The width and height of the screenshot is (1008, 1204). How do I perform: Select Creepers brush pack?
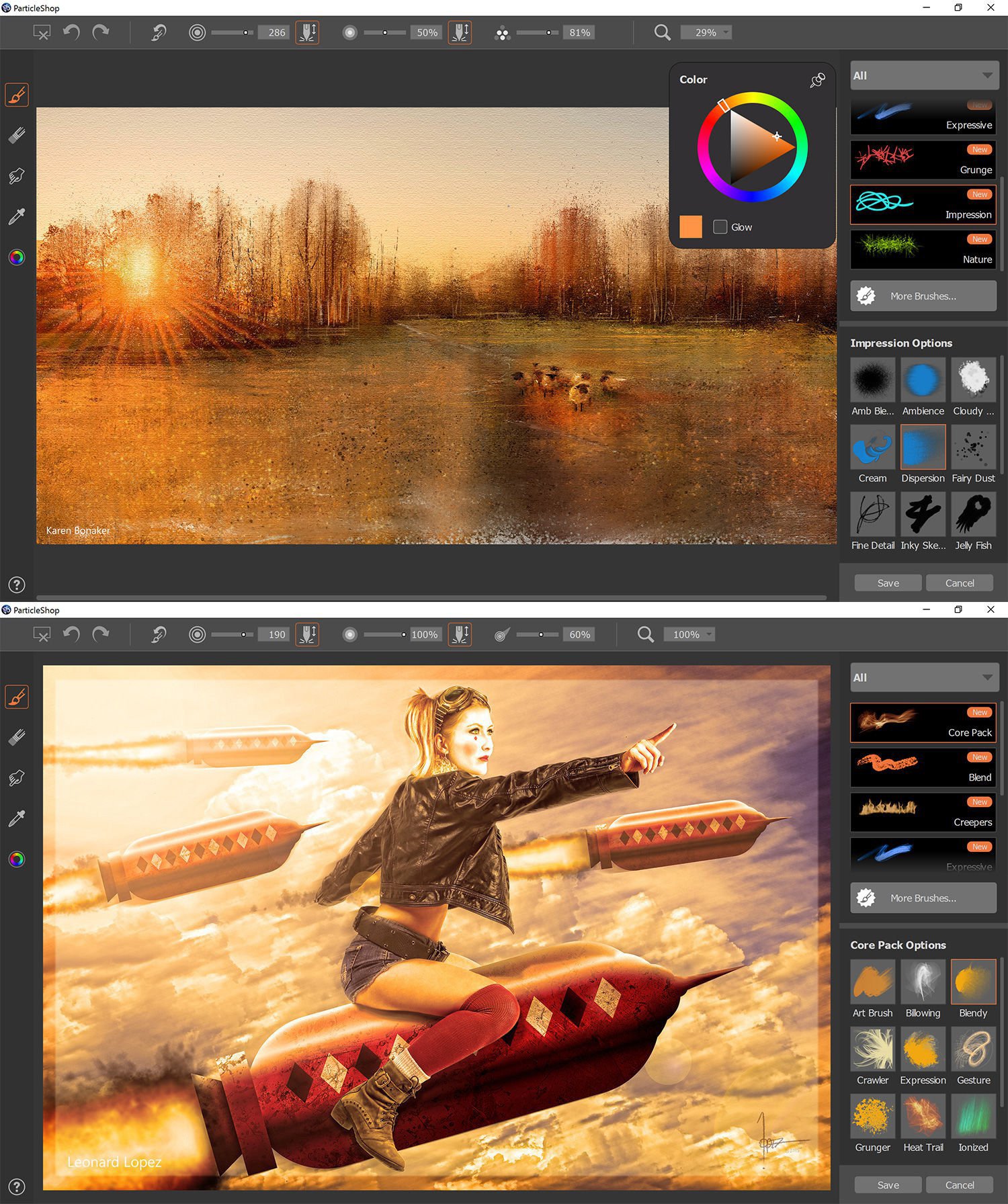click(923, 813)
